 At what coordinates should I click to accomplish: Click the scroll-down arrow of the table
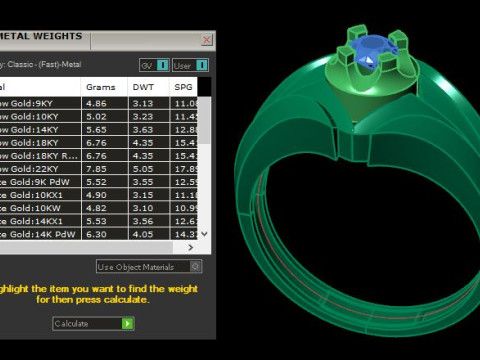pos(205,234)
